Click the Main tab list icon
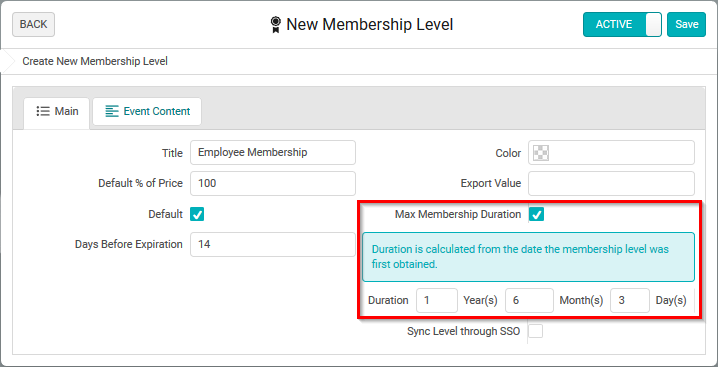718x367 pixels. 43,111
